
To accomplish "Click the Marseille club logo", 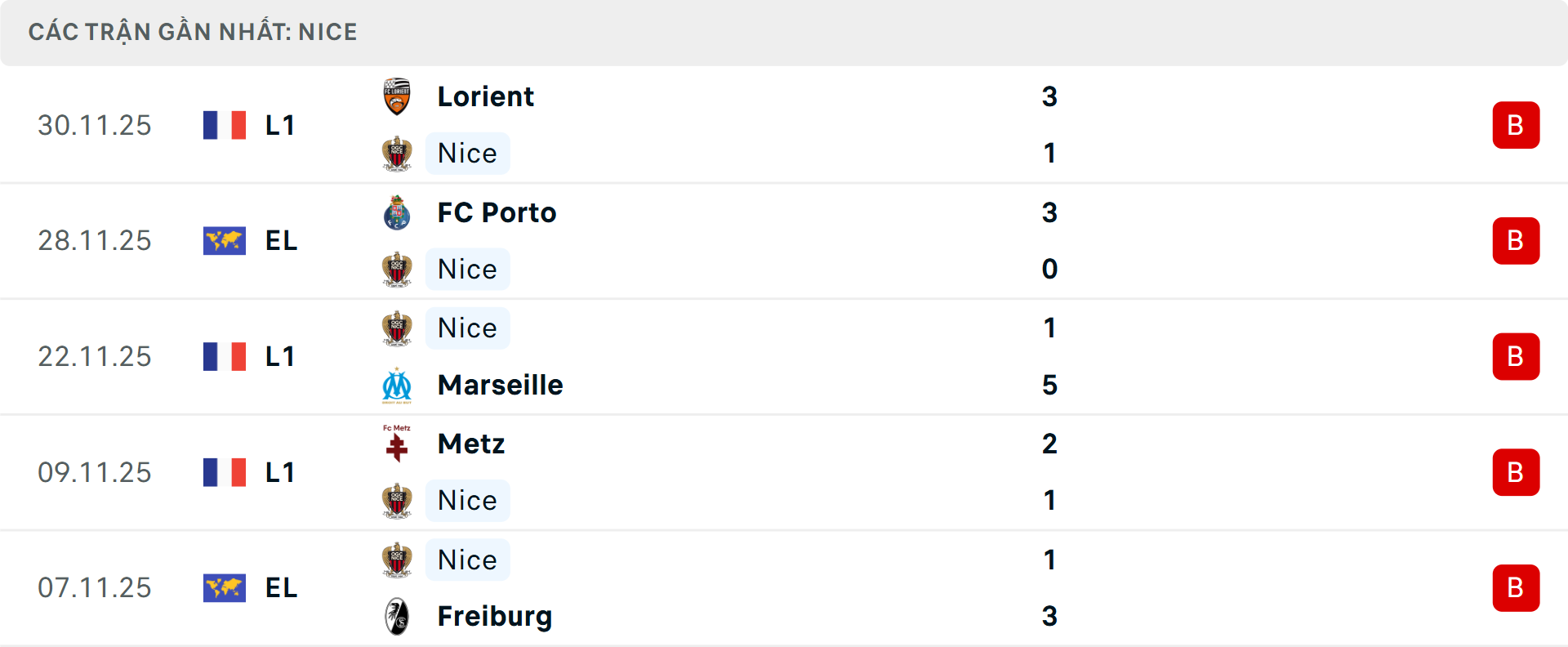I will 397,386.
